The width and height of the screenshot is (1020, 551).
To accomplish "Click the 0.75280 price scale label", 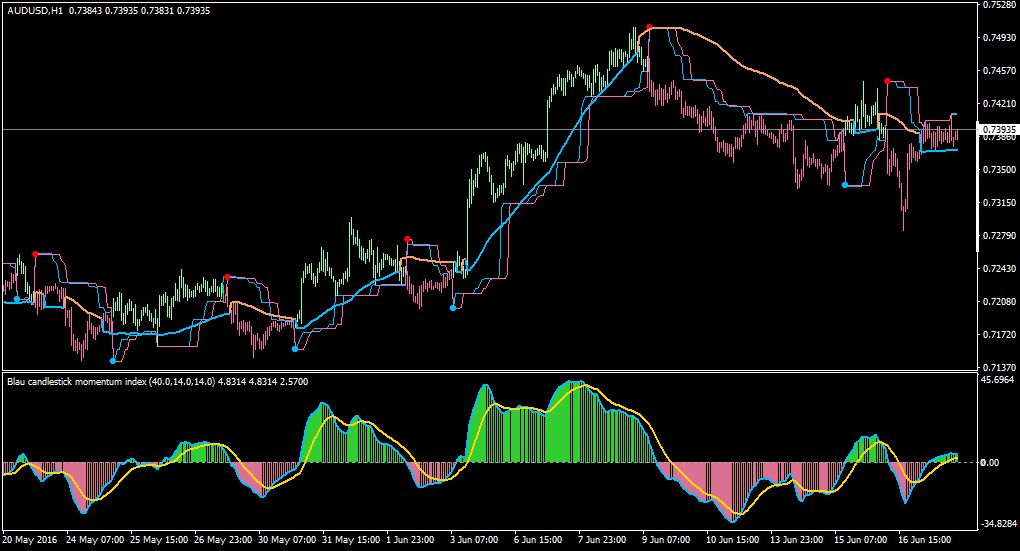I will [999, 5].
